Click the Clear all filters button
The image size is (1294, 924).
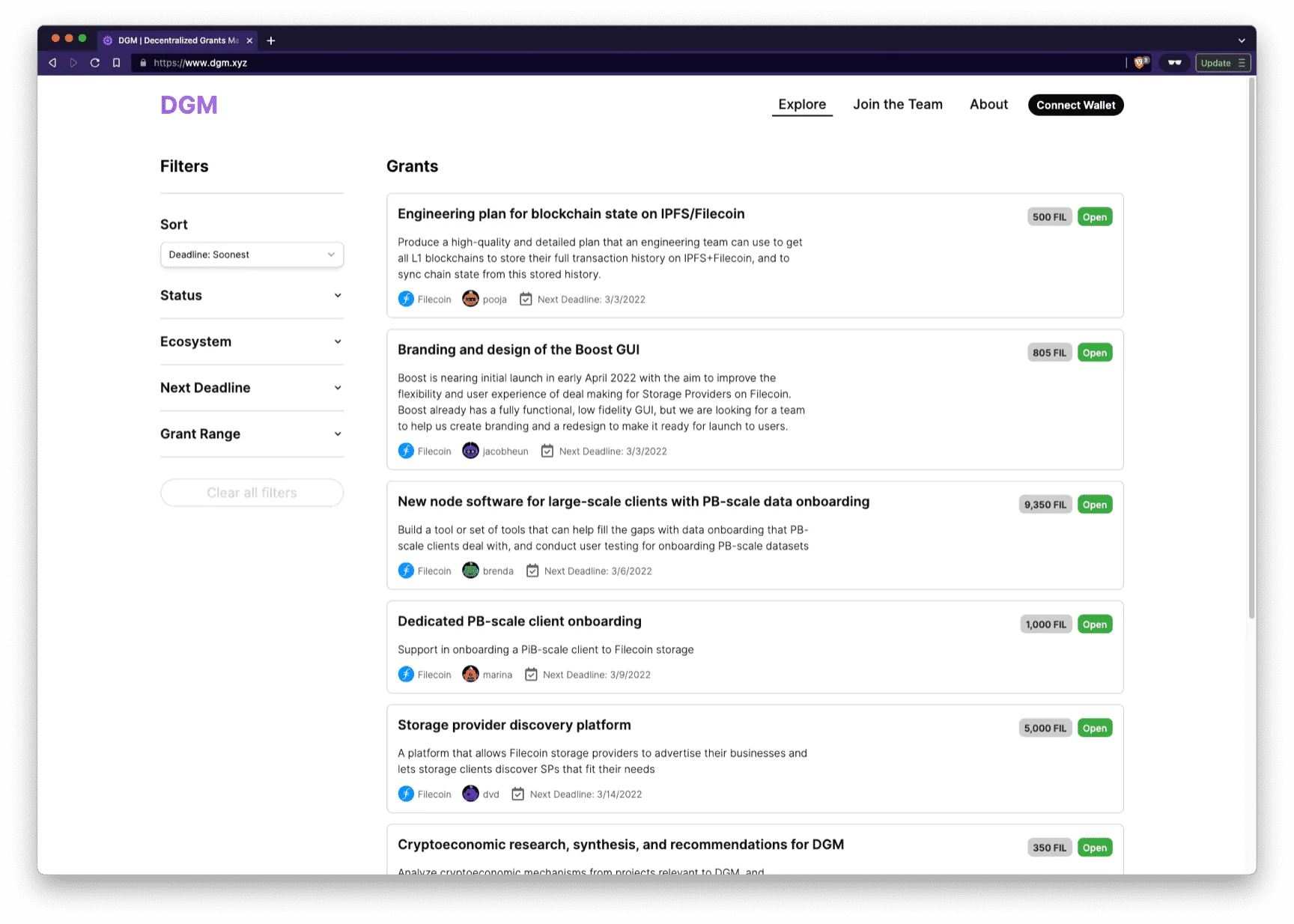252,493
